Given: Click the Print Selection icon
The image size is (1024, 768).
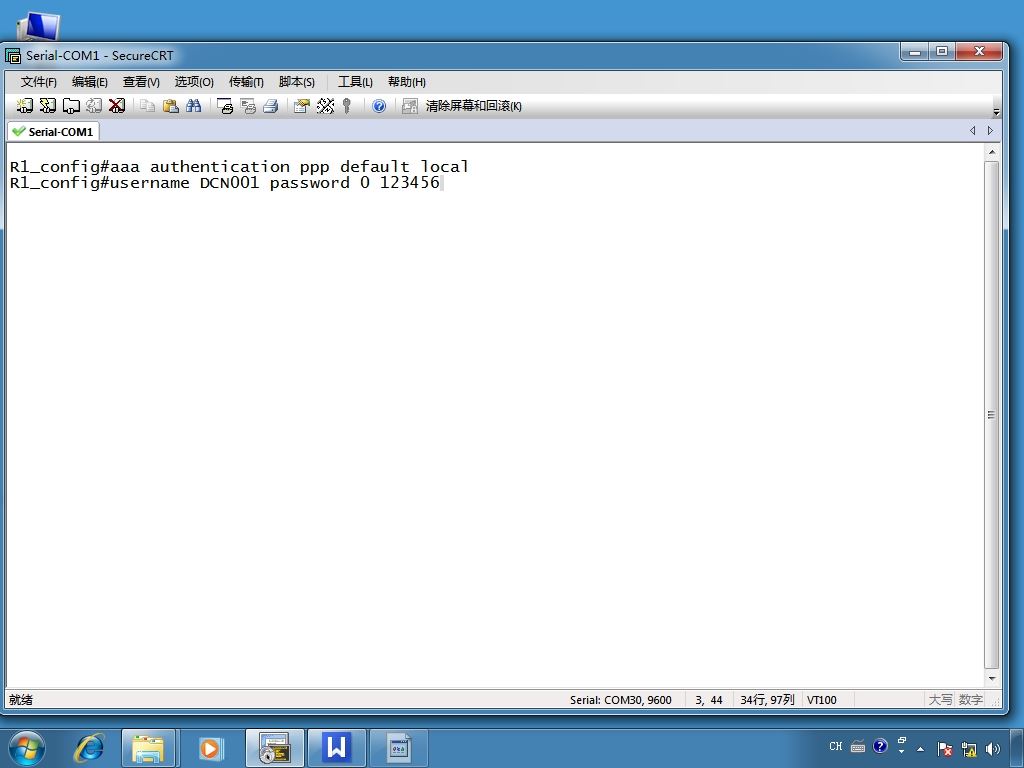Looking at the screenshot, I should 248,106.
